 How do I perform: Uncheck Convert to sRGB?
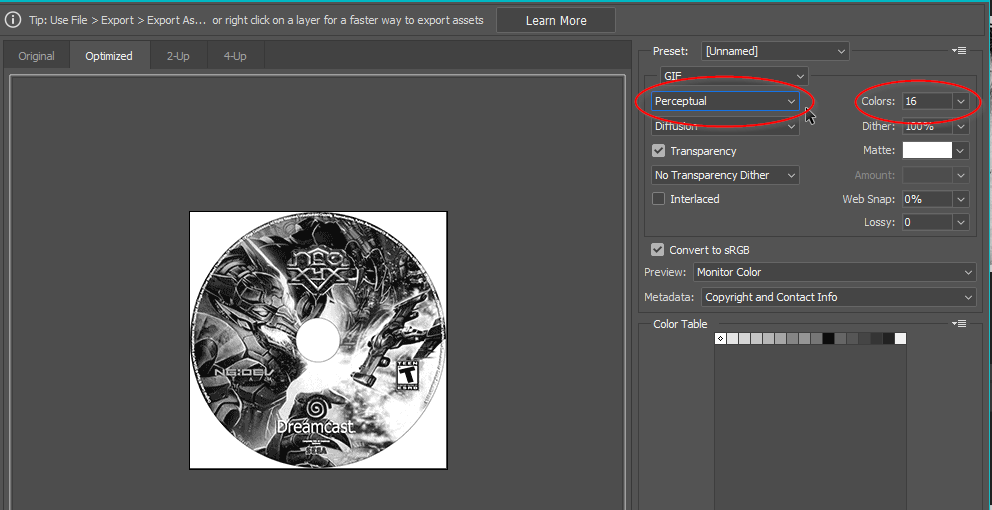click(x=658, y=249)
